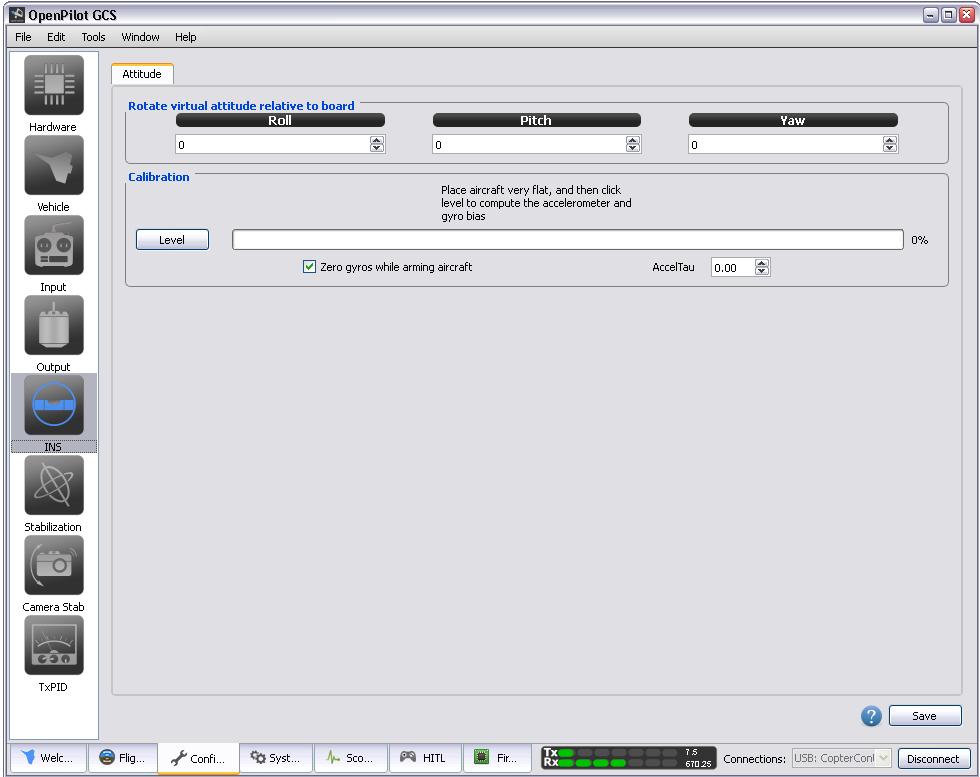Image resolution: width=980 pixels, height=777 pixels.
Task: Increase the Yaw value with up arrow
Action: [x=890, y=141]
